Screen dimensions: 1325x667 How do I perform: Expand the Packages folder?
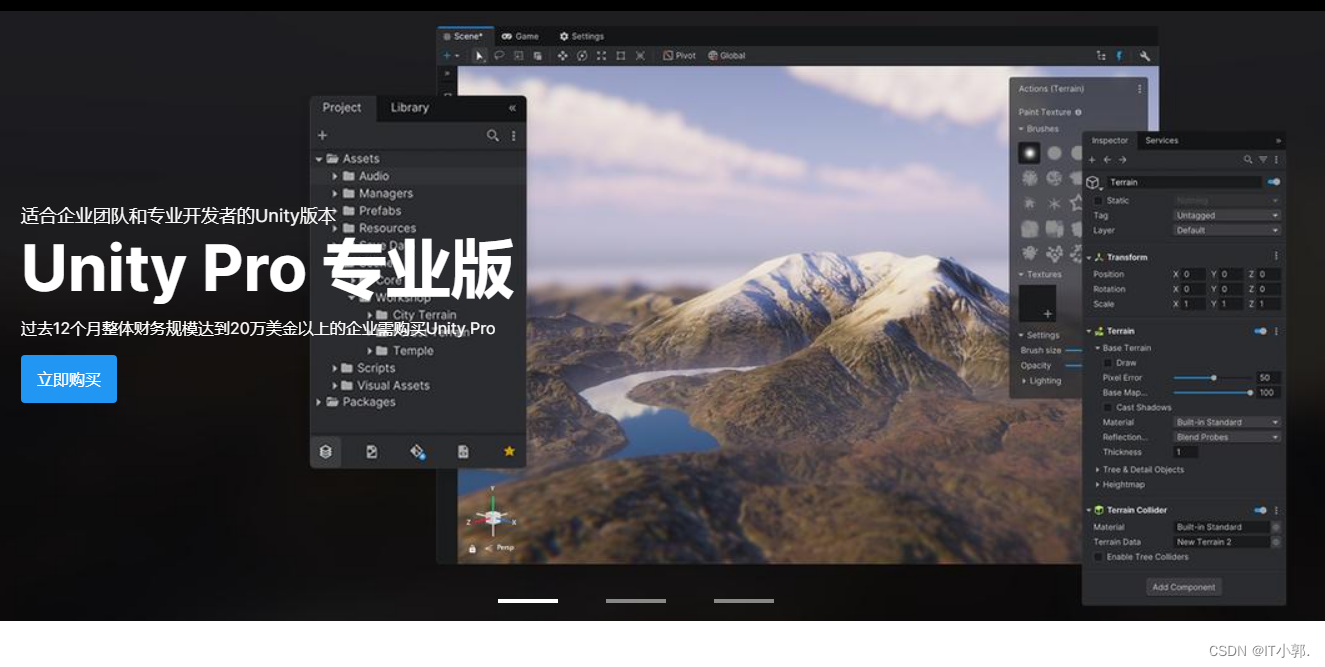pos(319,402)
